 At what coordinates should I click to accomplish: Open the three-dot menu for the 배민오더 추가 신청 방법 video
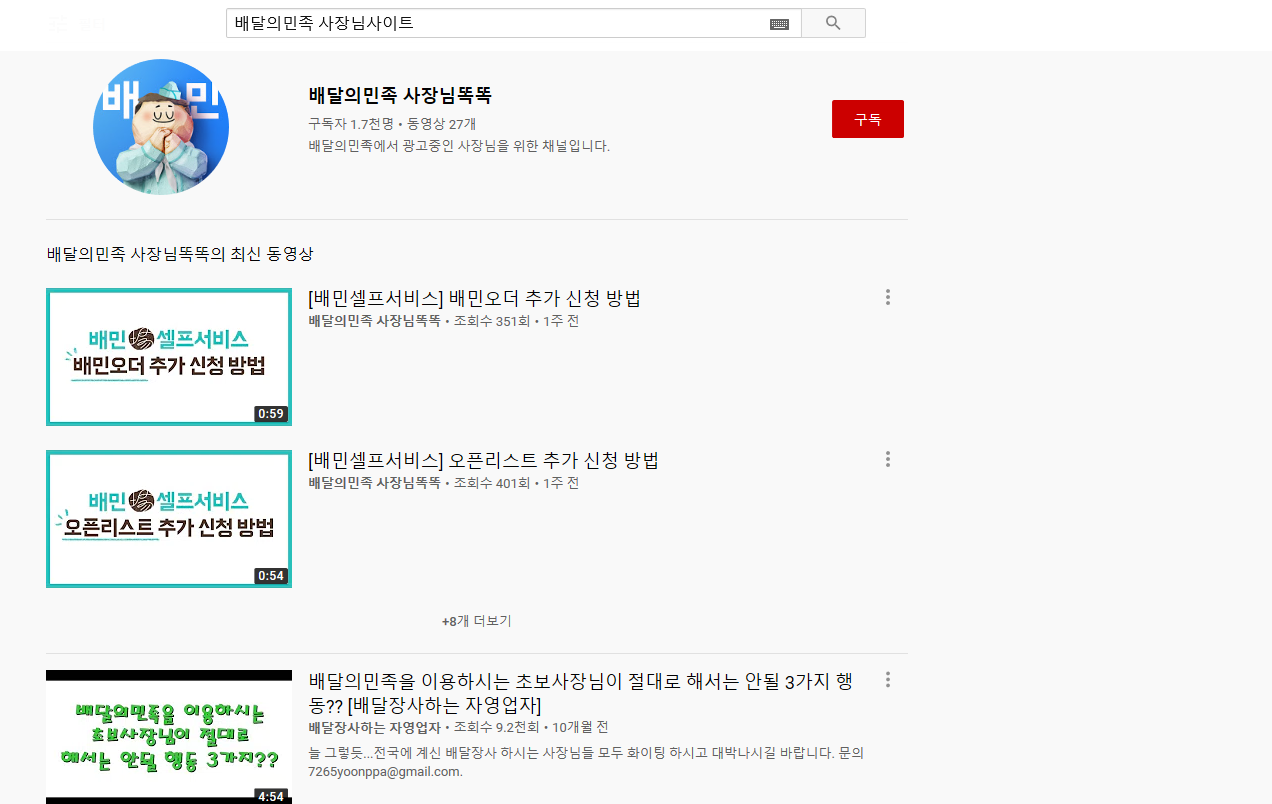click(x=887, y=297)
